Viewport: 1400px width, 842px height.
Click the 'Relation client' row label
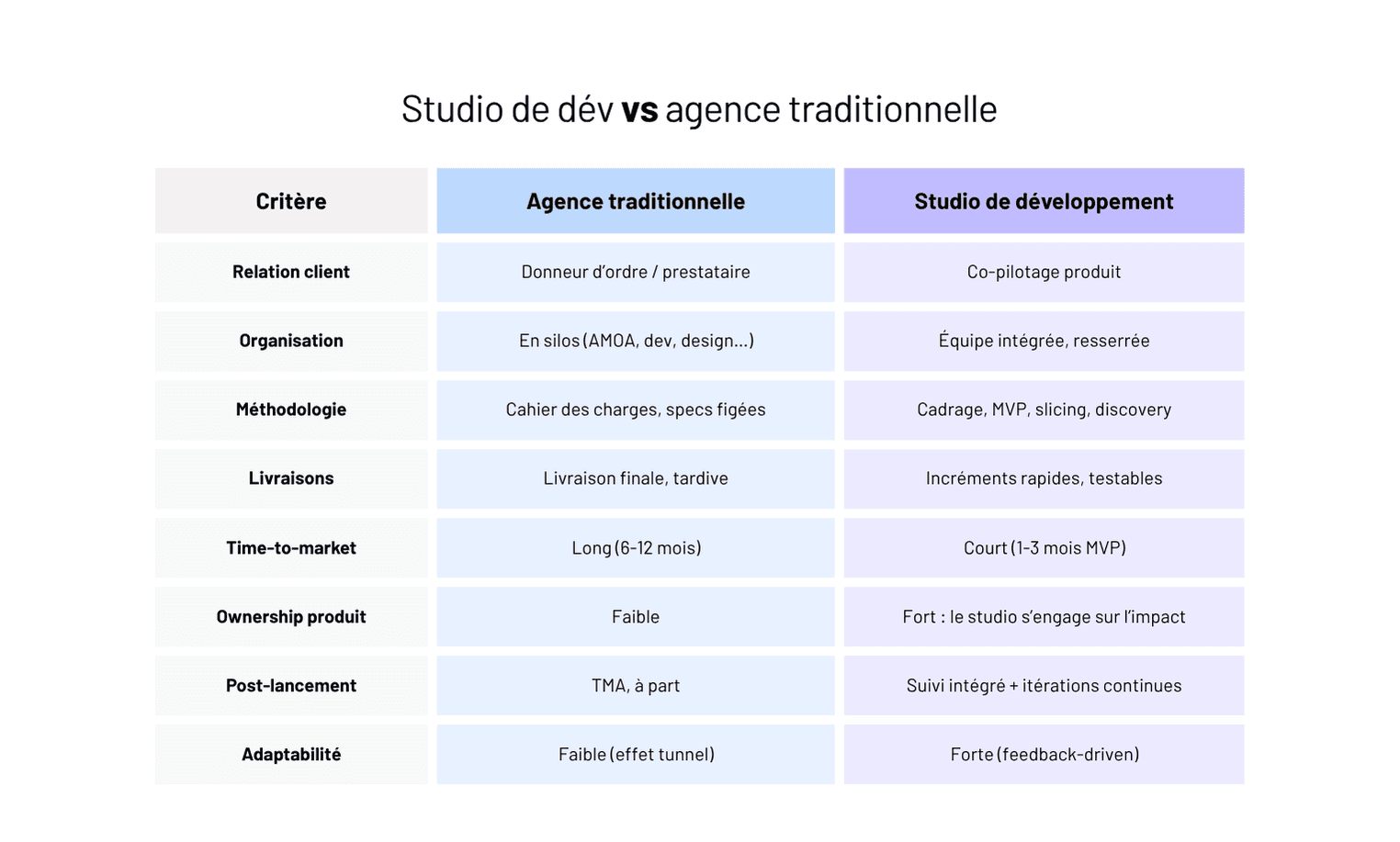pos(290,272)
